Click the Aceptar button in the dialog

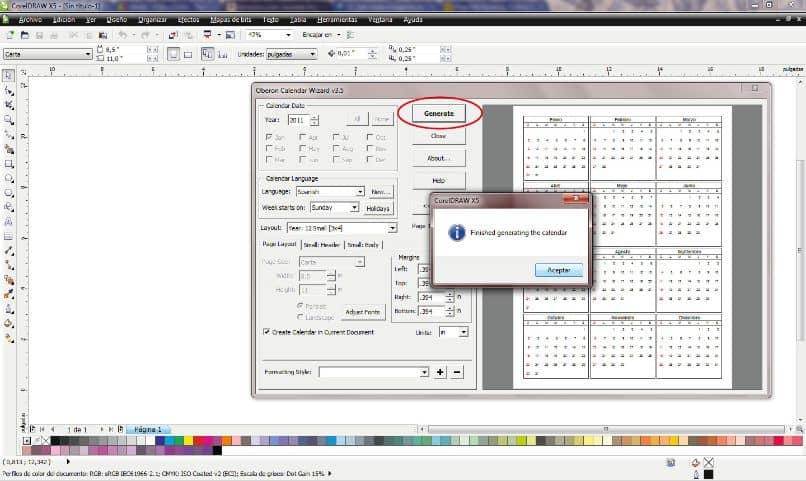pyautogui.click(x=559, y=270)
